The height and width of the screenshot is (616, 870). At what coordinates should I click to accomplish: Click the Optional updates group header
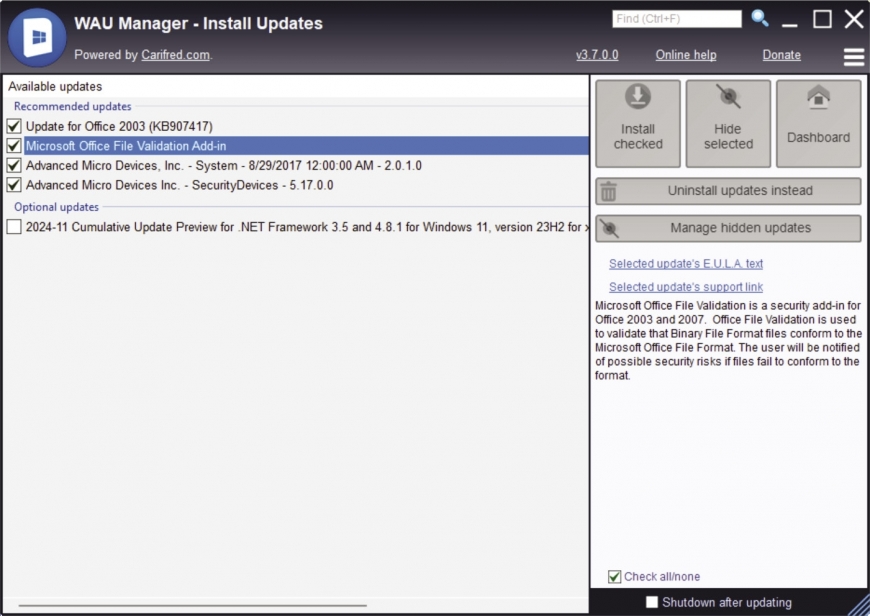tap(57, 207)
